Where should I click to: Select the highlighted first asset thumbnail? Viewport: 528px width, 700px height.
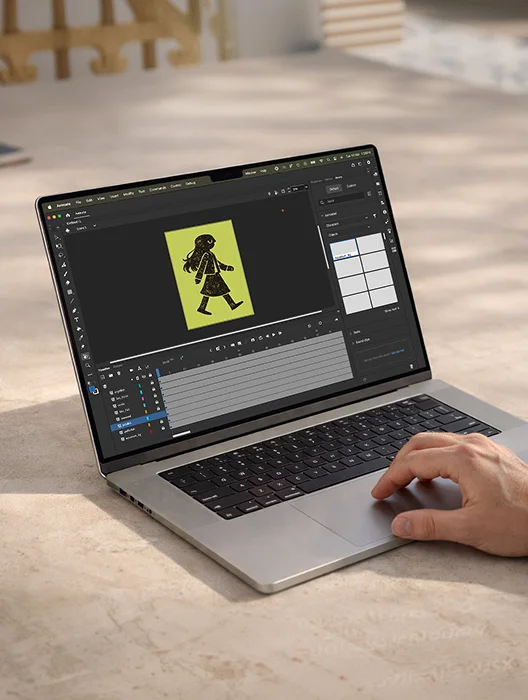pos(344,248)
